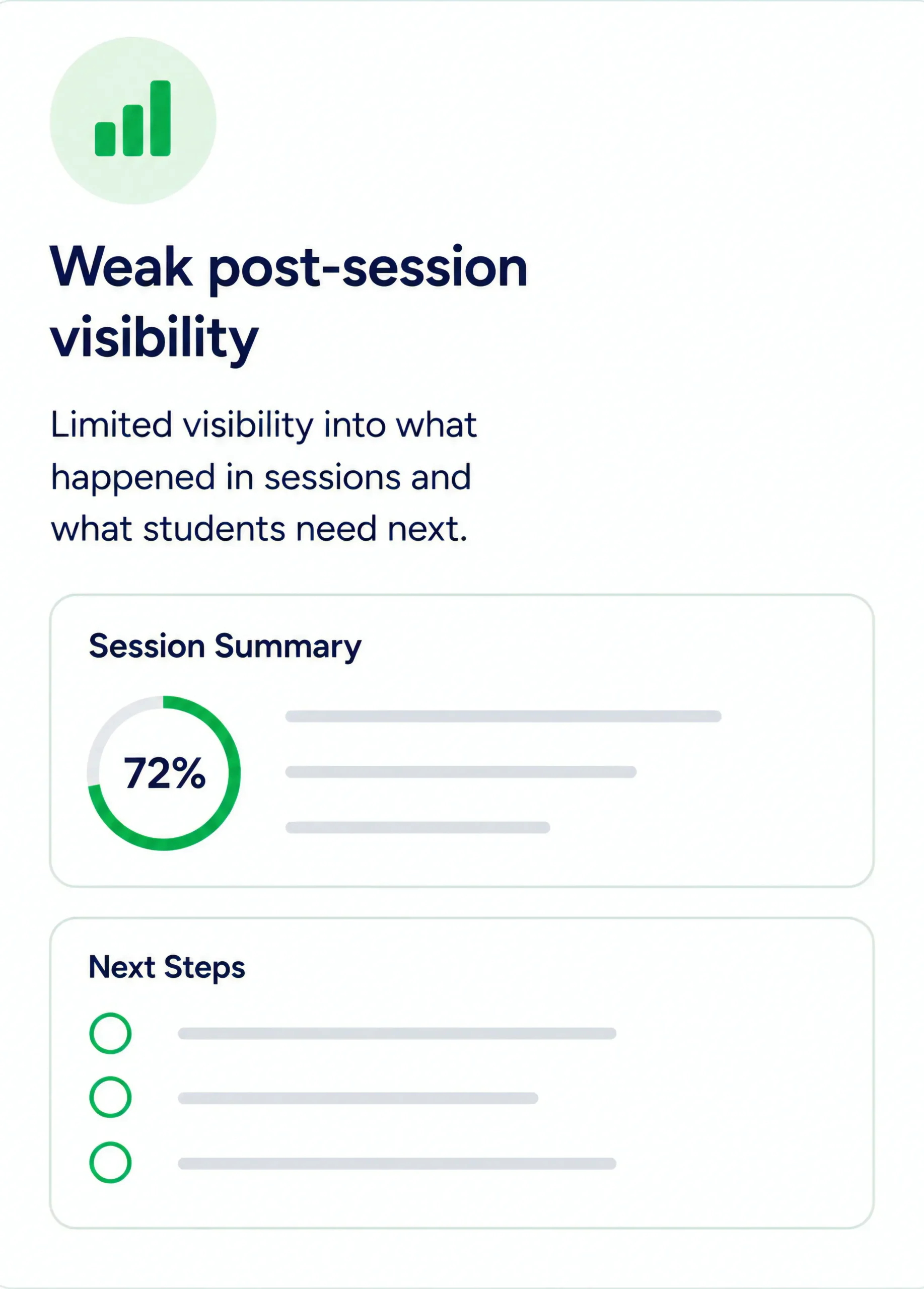Click the 72% progress ring
Viewport: 924px width, 1289px height.
[164, 773]
